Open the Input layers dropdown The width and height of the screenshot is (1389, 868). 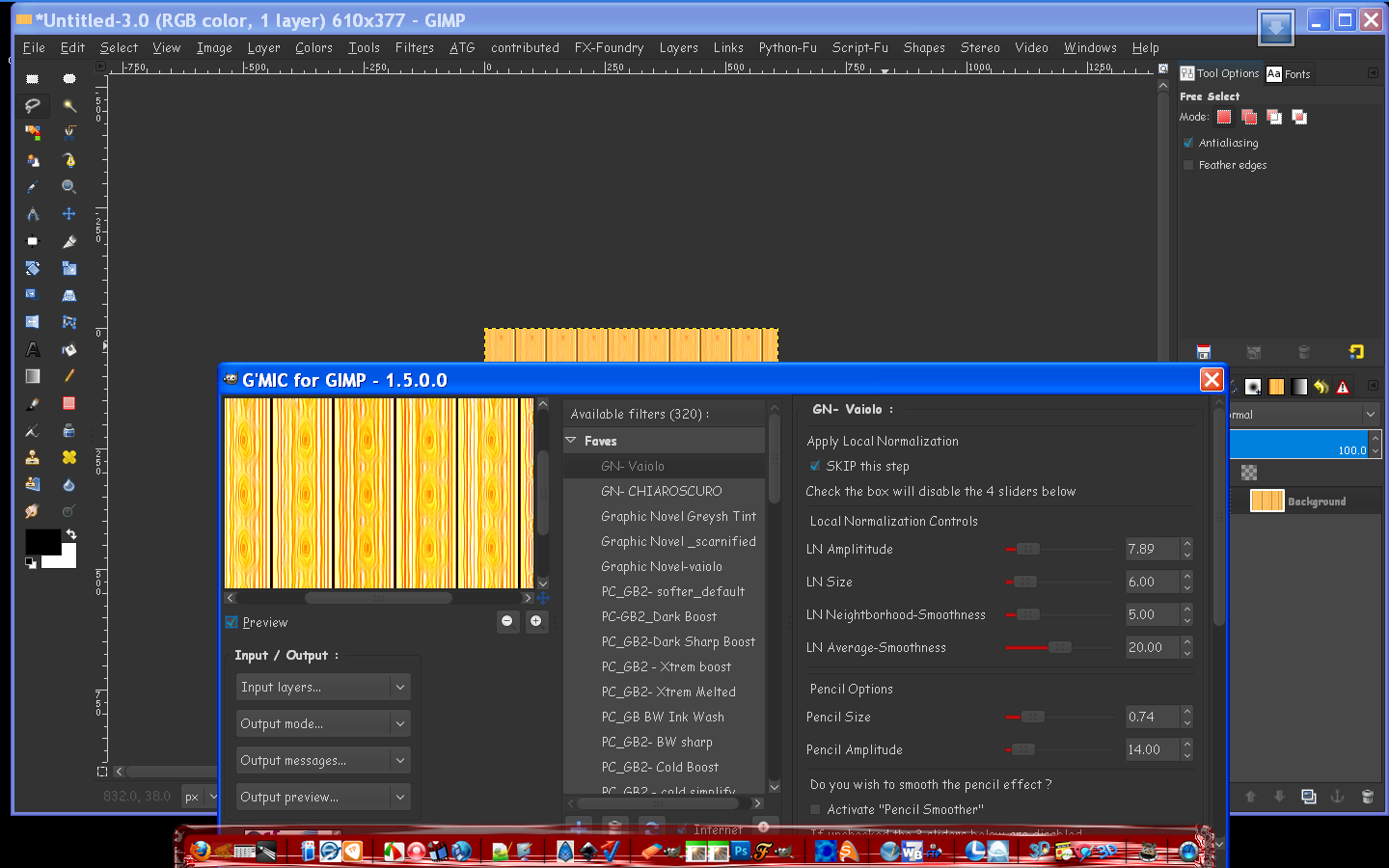click(x=323, y=687)
